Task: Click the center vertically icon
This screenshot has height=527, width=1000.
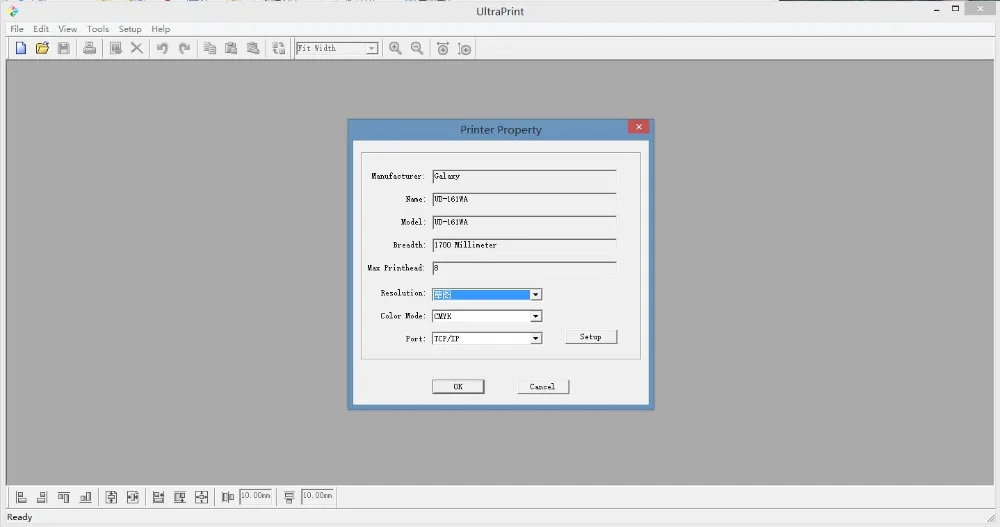Action: click(x=111, y=497)
